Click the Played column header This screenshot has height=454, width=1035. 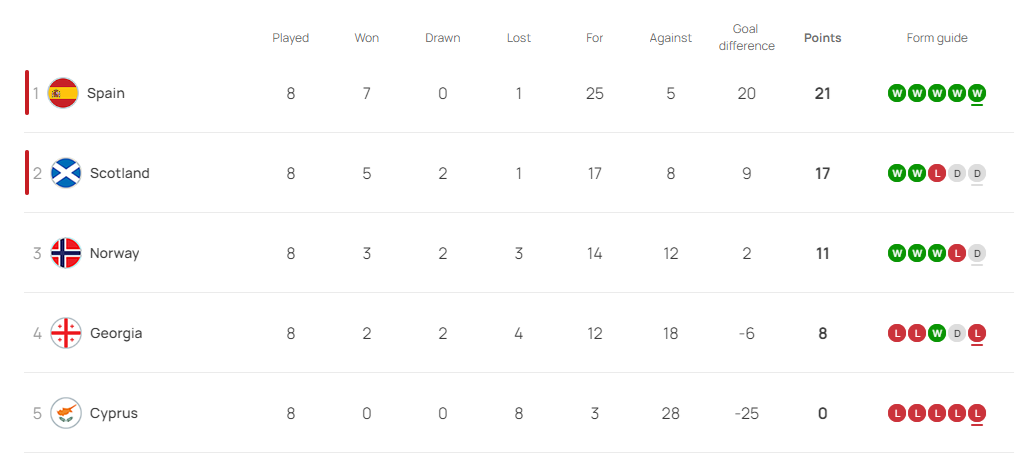pos(290,38)
